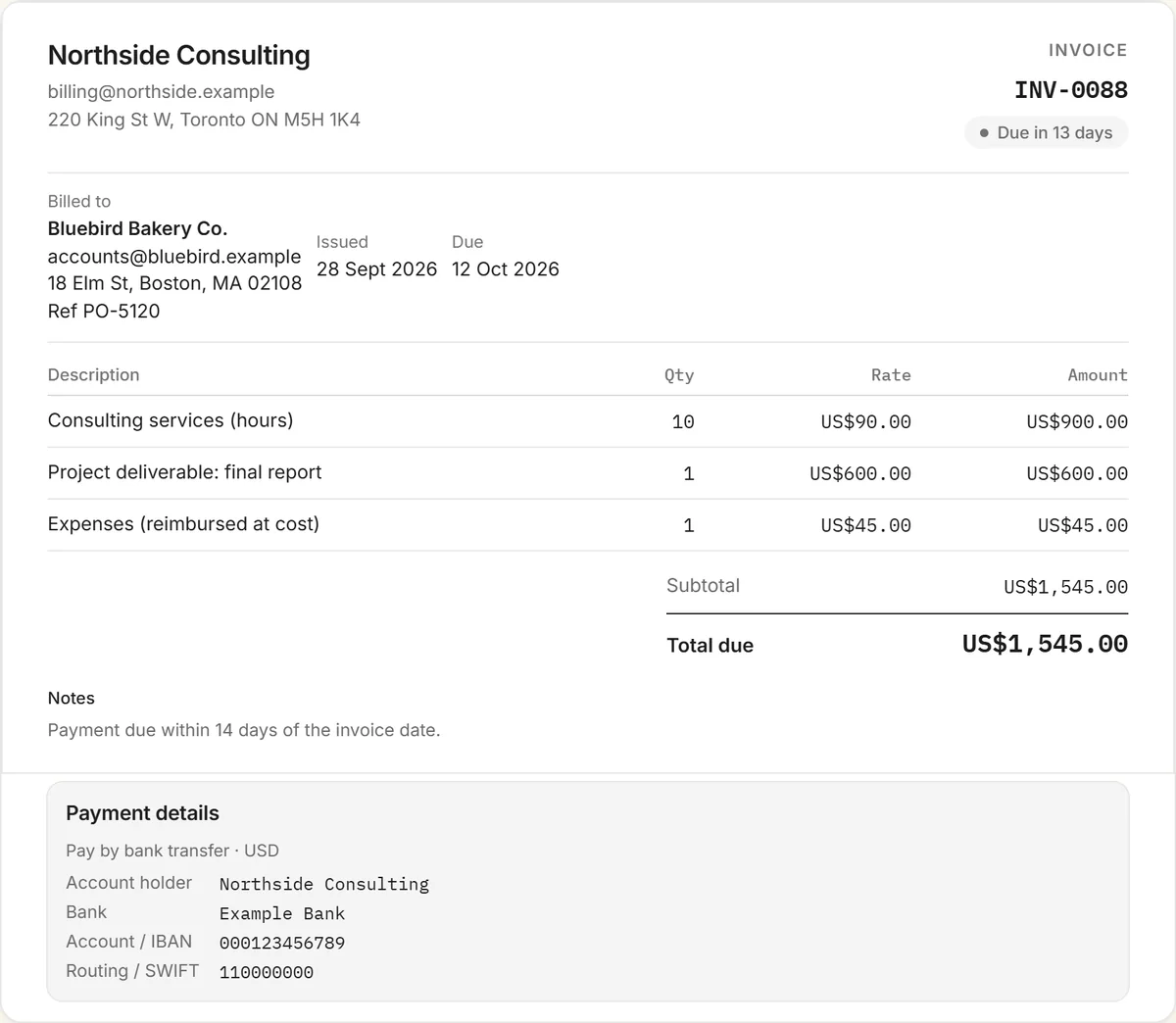Click the US$600.00 rate for final report
This screenshot has height=1023, width=1176.
pos(860,473)
